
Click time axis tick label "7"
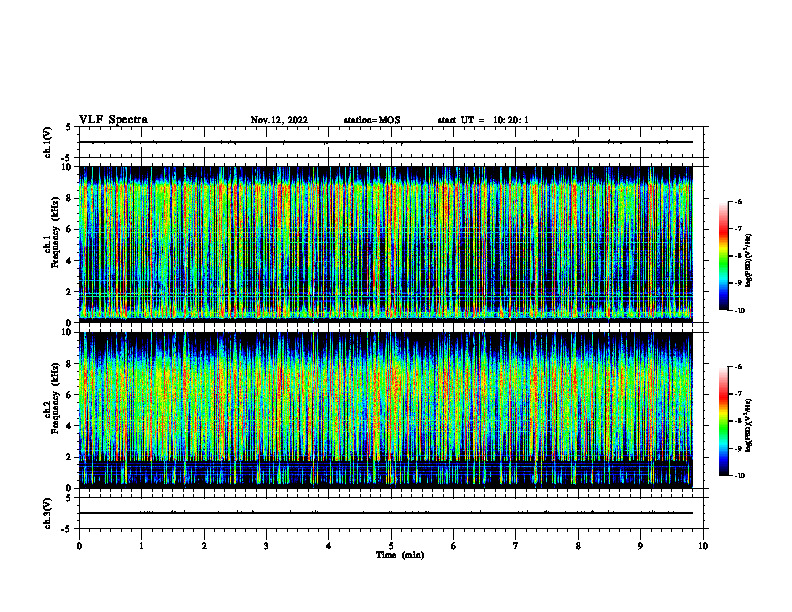click(x=516, y=546)
